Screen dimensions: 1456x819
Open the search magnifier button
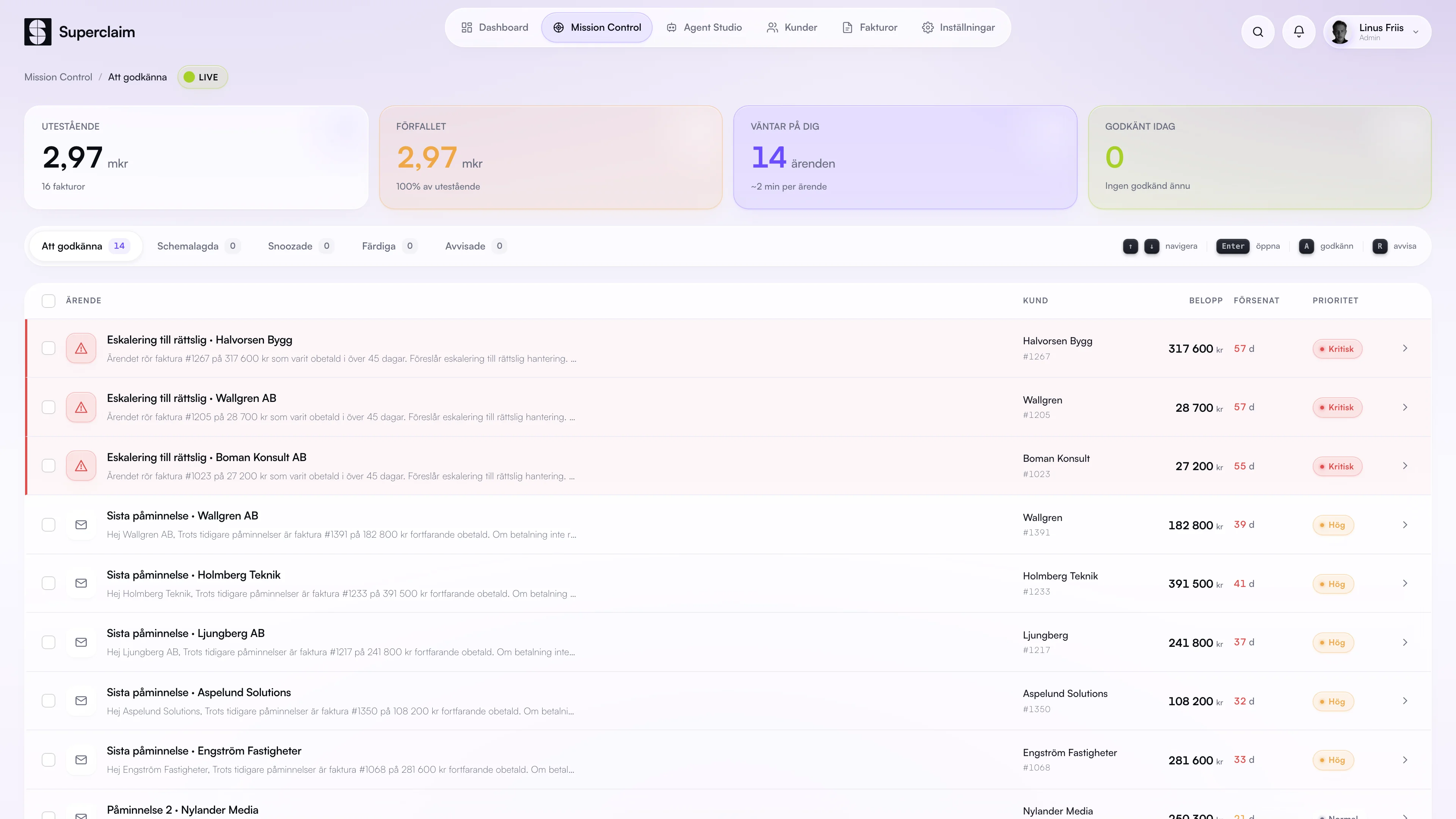(1258, 31)
